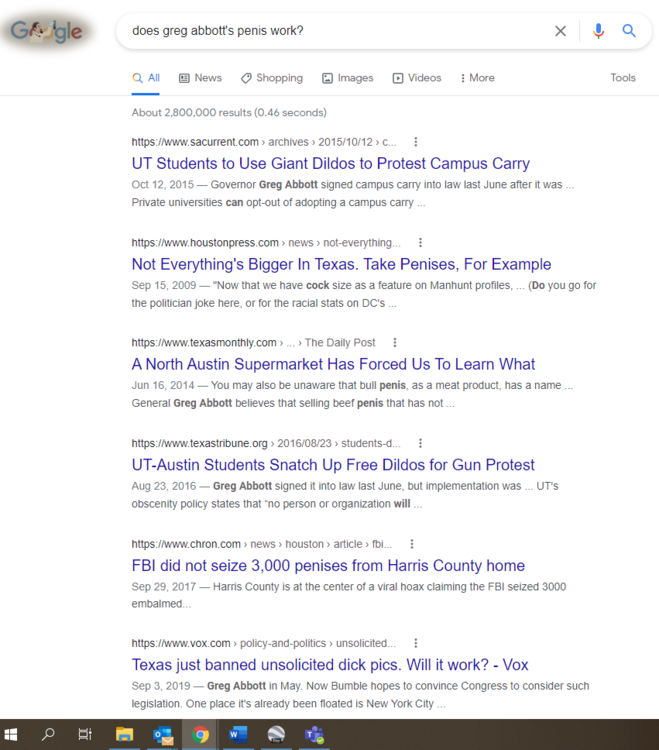Click the Google logo

tap(46, 32)
